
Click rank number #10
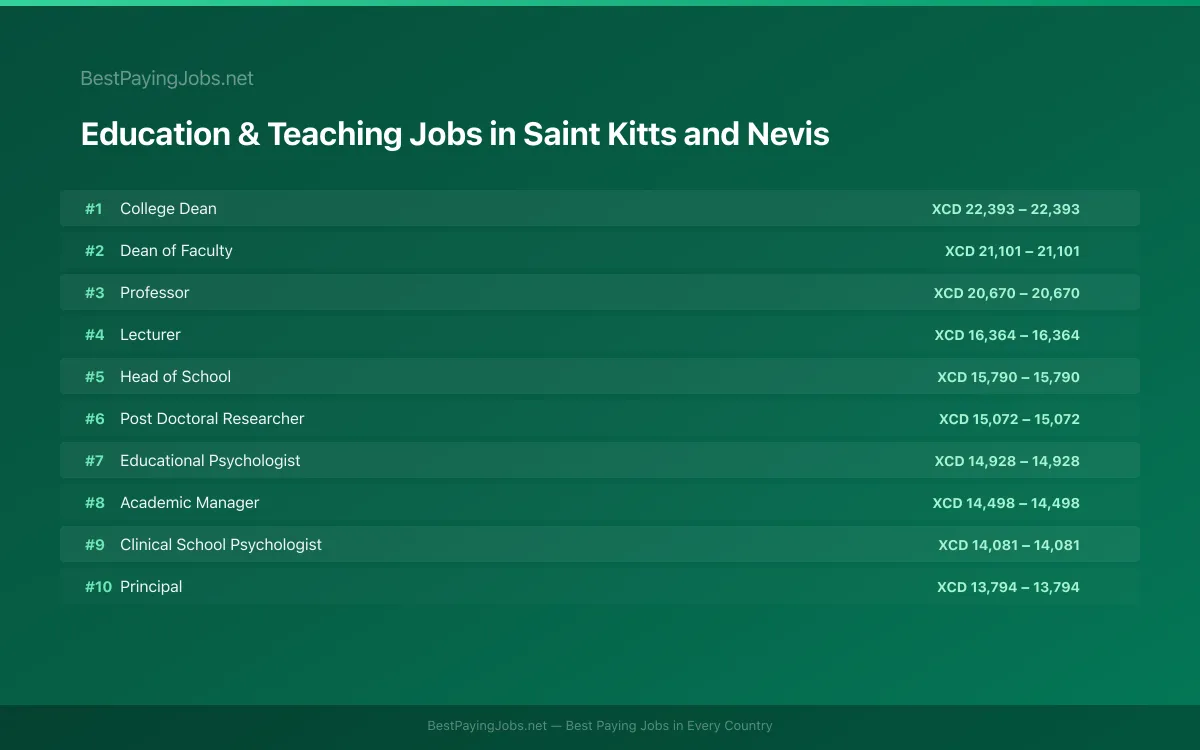[98, 587]
